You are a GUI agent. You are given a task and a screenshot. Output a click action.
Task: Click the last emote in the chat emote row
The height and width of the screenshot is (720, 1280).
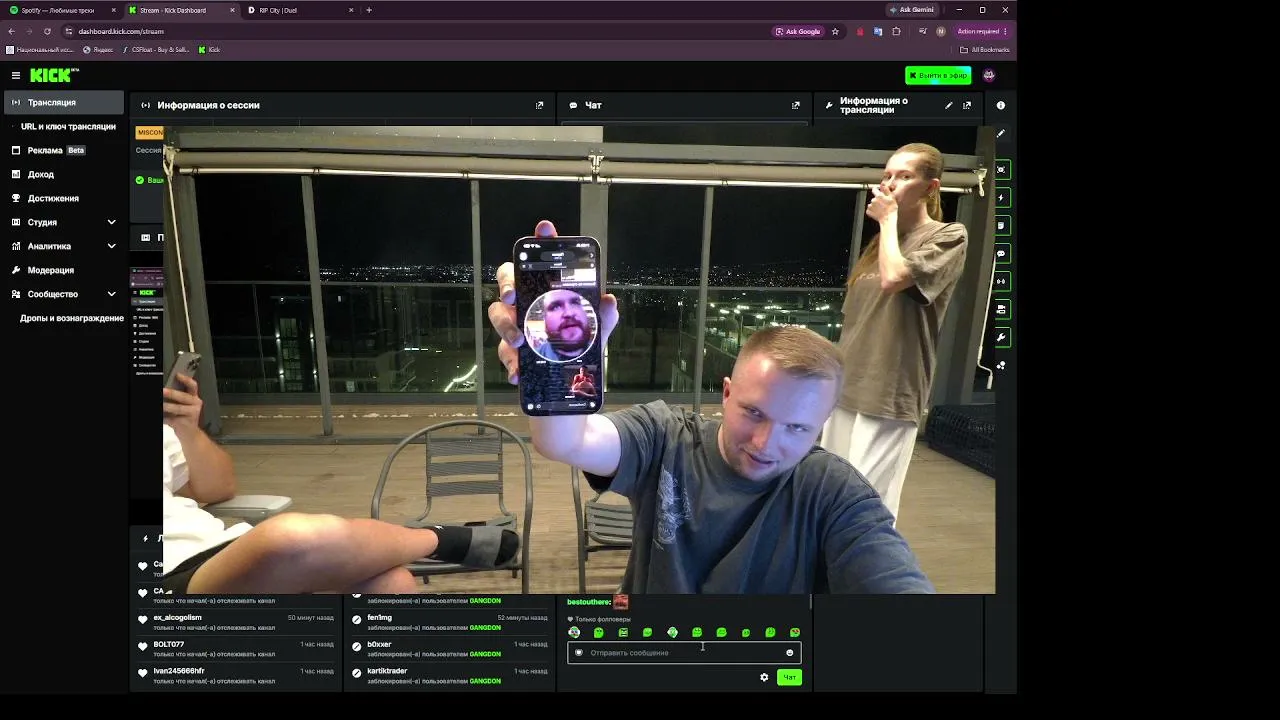click(795, 632)
